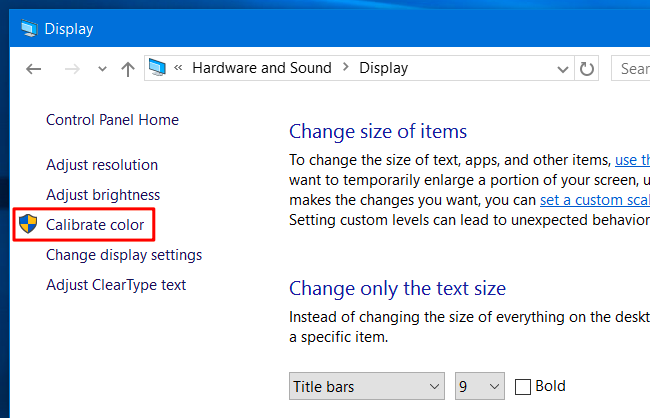Image resolution: width=650 pixels, height=418 pixels.
Task: Open Adjust brightness settings
Action: pos(103,195)
